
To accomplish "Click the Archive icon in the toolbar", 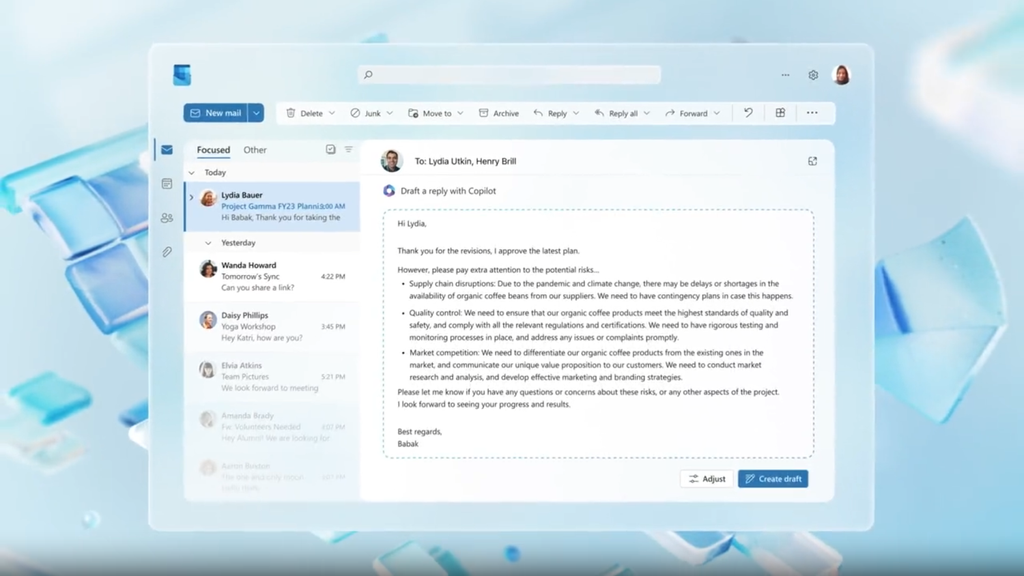I will (482, 113).
